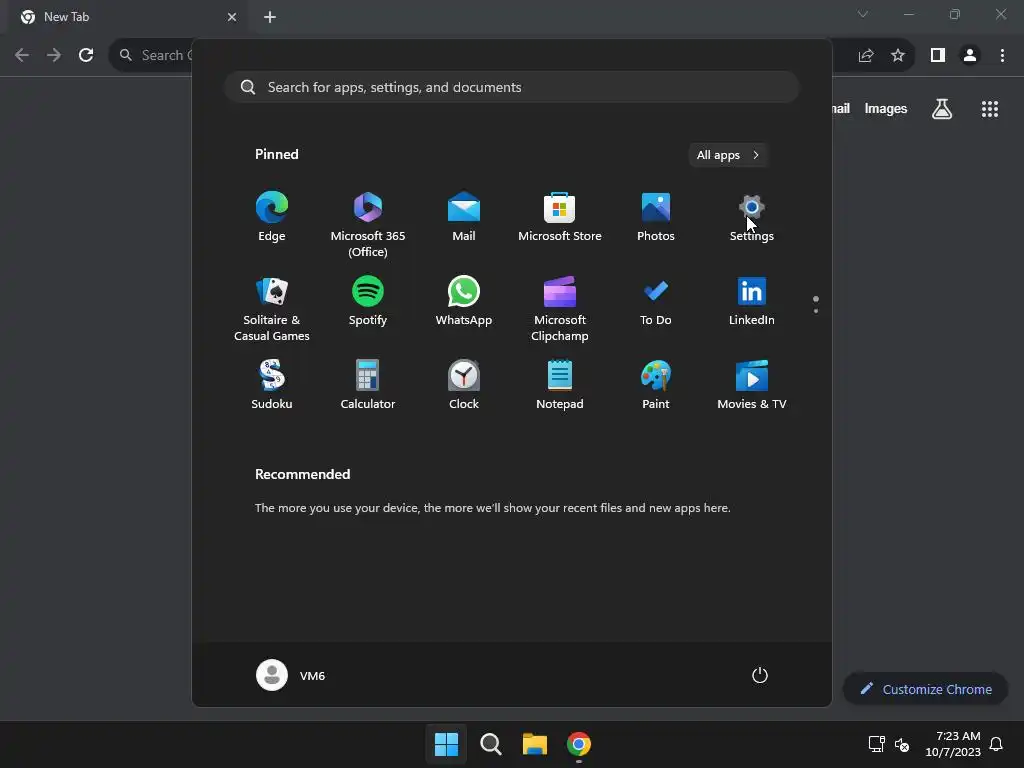Screen dimensions: 1024x768
Task: Launch Solitaire & Casual Games
Action: (x=272, y=308)
